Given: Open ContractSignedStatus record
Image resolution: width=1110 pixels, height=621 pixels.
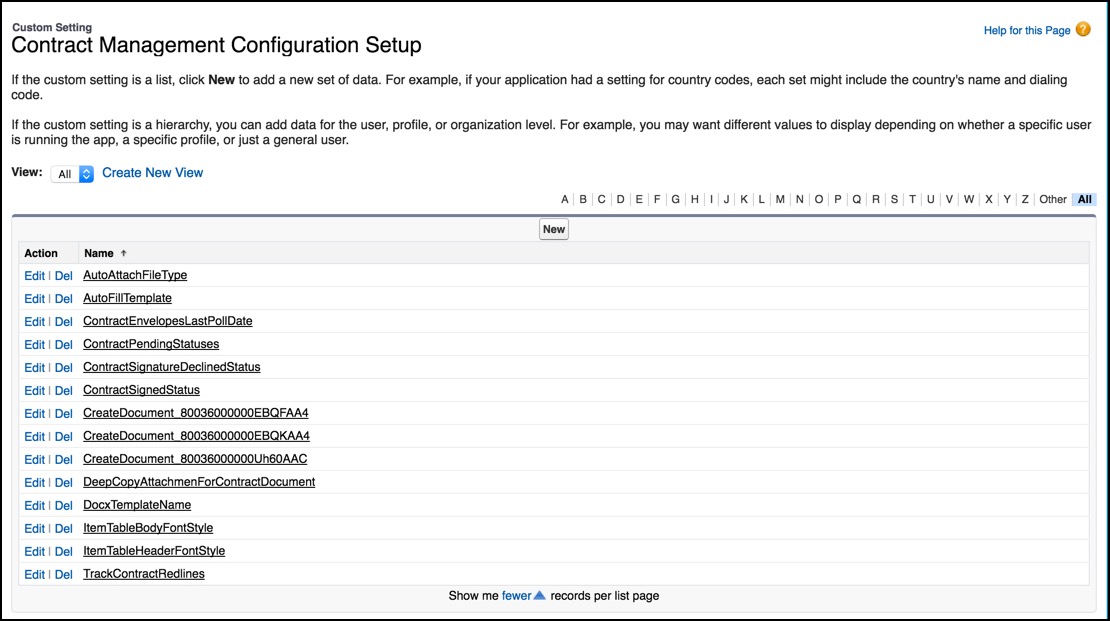Looking at the screenshot, I should [141, 390].
